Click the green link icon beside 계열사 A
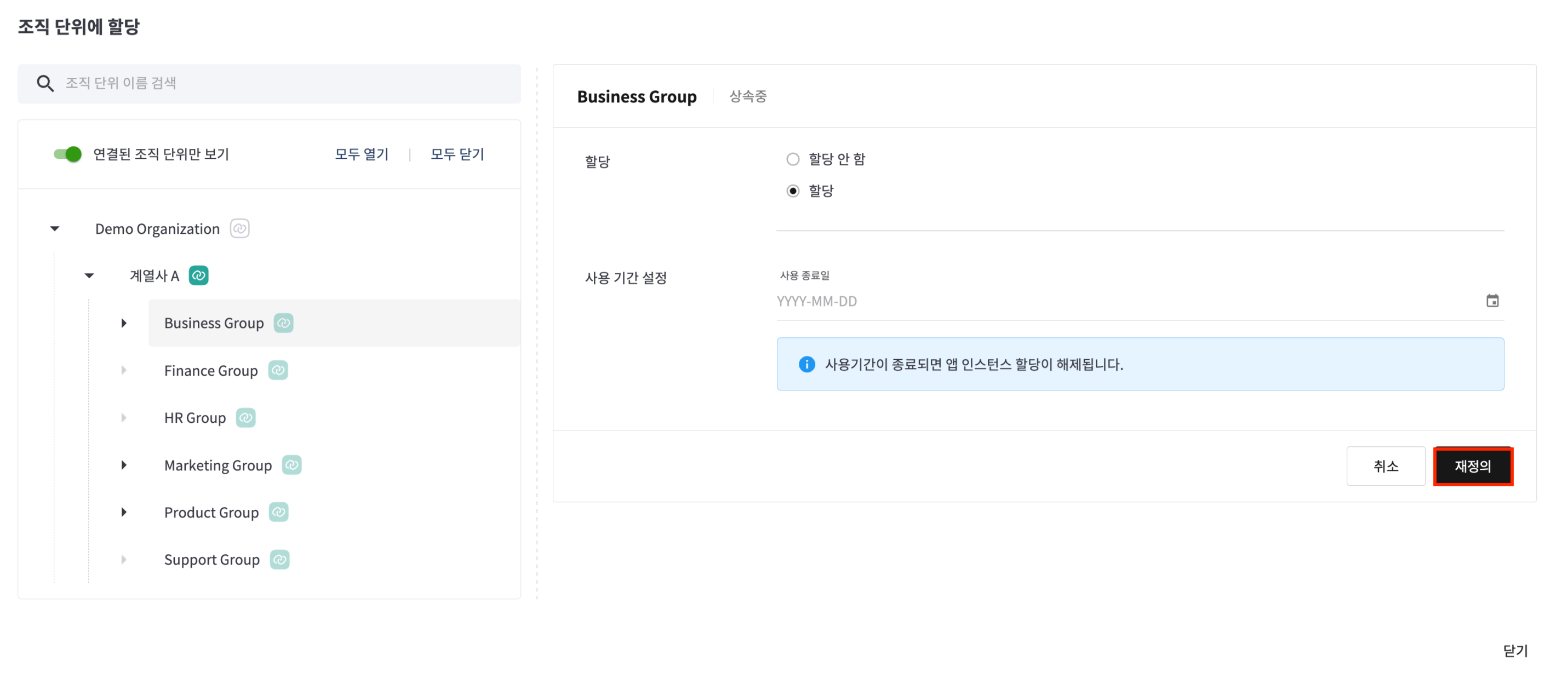This screenshot has height=690, width=1568. point(198,275)
